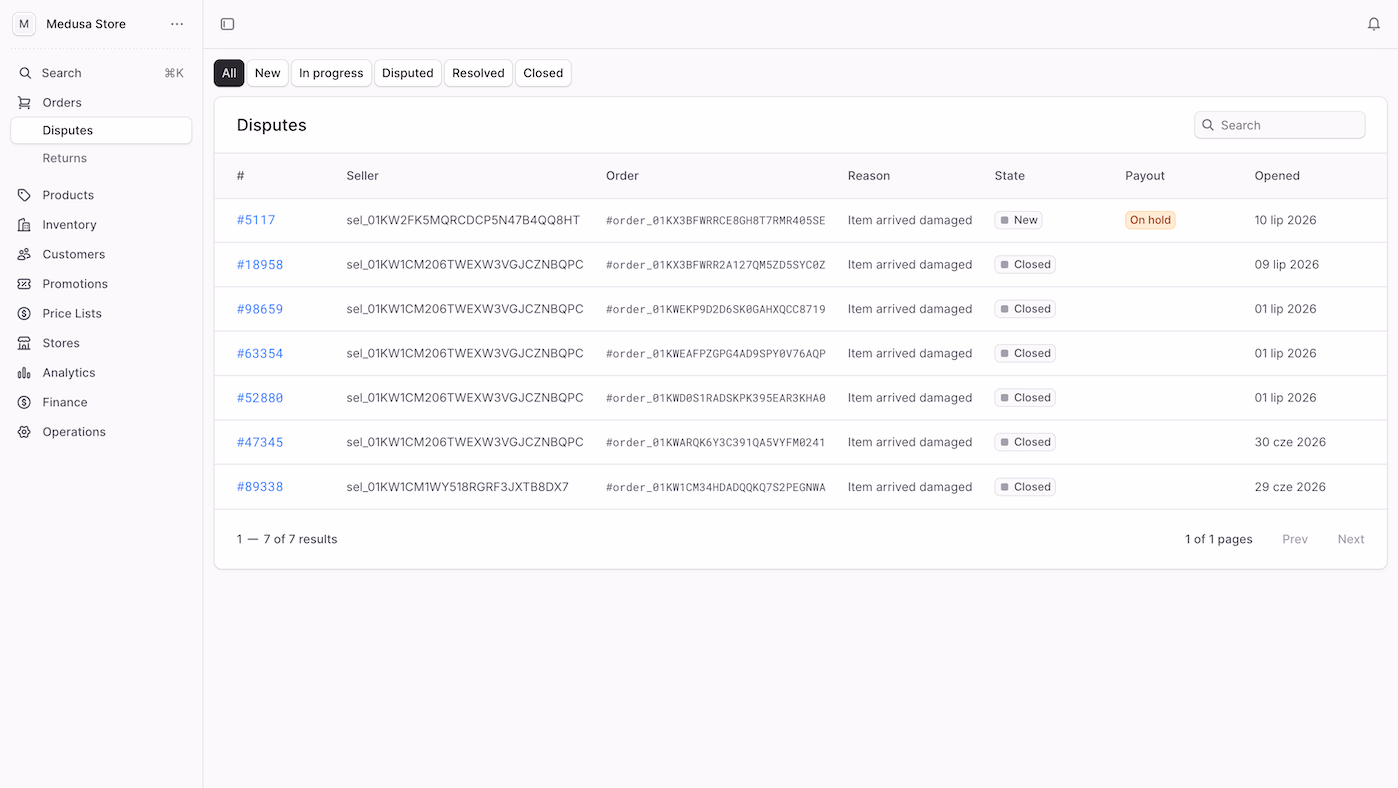Filter disputes by New
The width and height of the screenshot is (1398, 788).
click(267, 73)
